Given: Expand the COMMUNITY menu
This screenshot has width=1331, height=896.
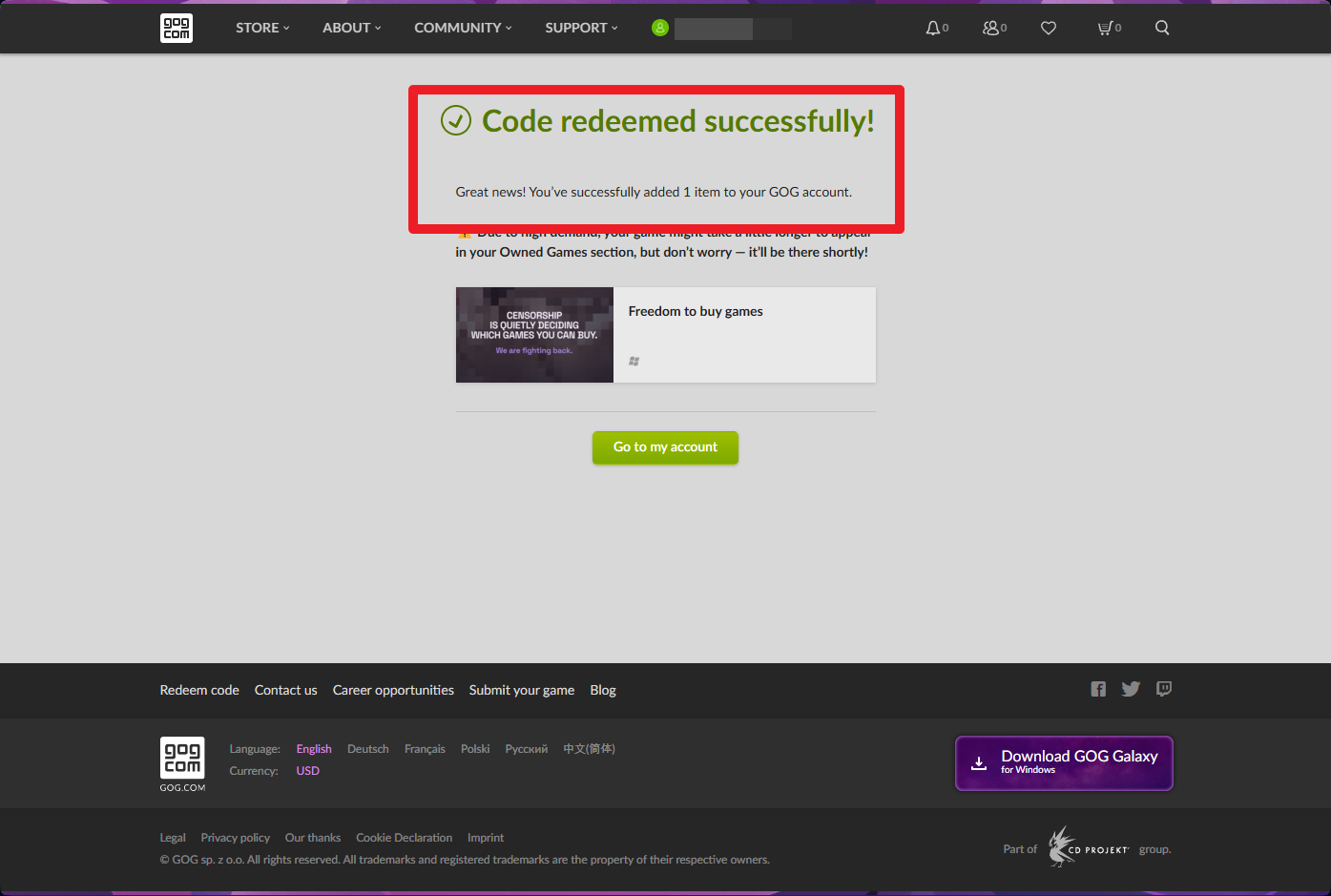Looking at the screenshot, I should tap(463, 28).
